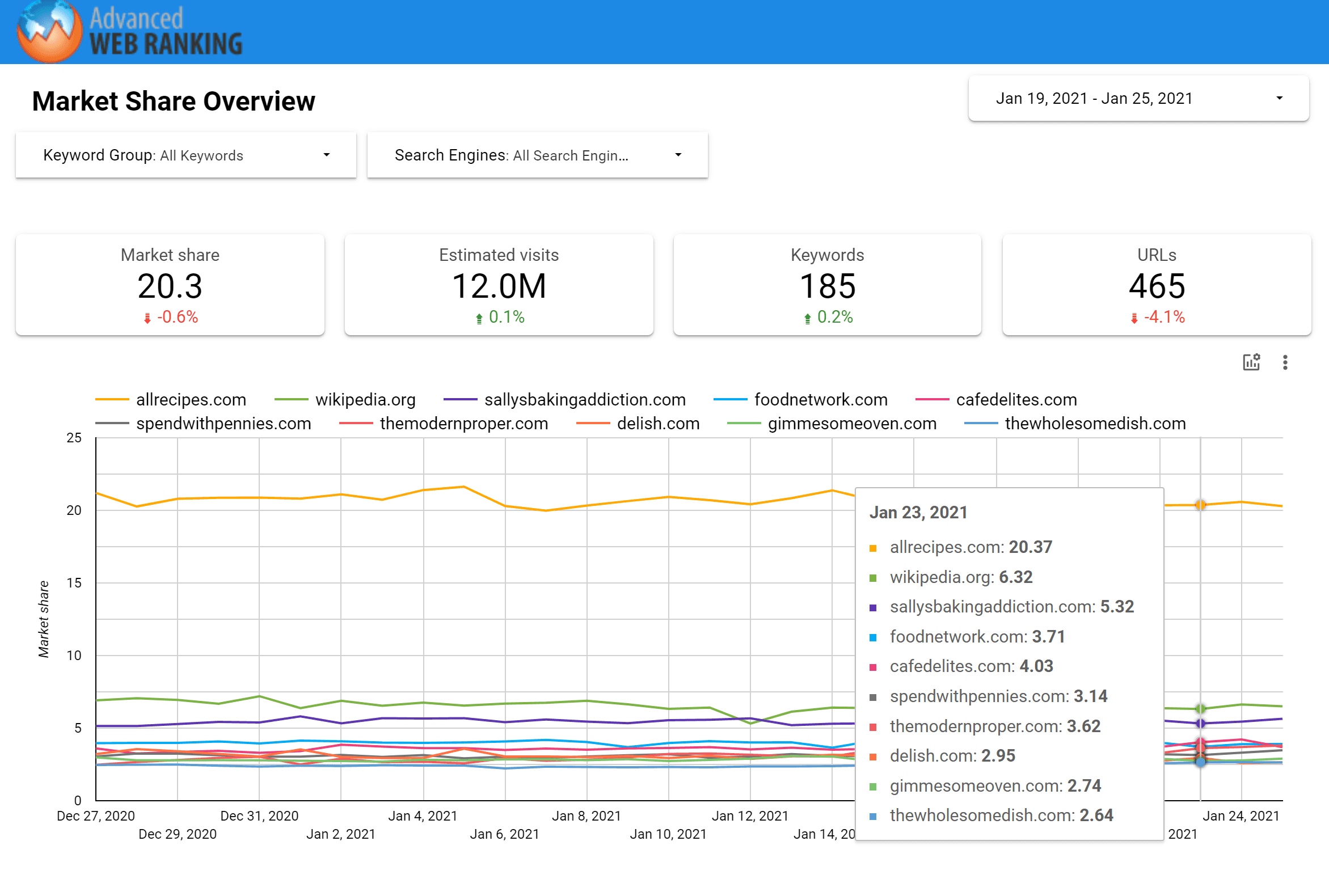Viewport: 1329px width, 896px height.
Task: Toggle allrecipes.com series in the legend
Action: [x=171, y=399]
